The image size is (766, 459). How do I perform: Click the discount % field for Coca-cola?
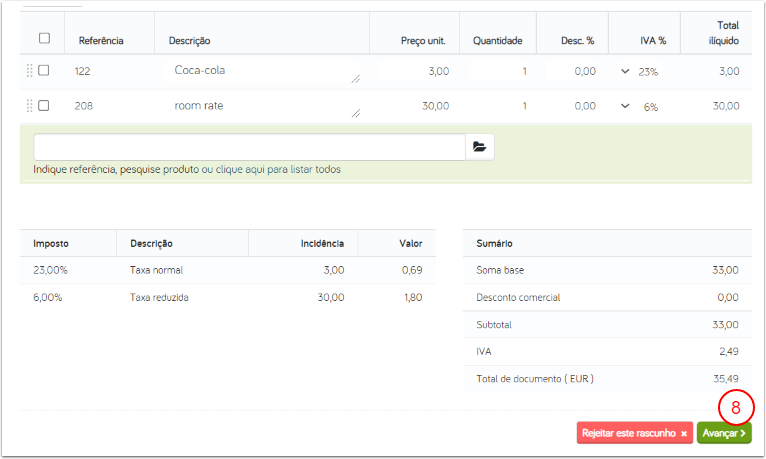[x=573, y=71]
